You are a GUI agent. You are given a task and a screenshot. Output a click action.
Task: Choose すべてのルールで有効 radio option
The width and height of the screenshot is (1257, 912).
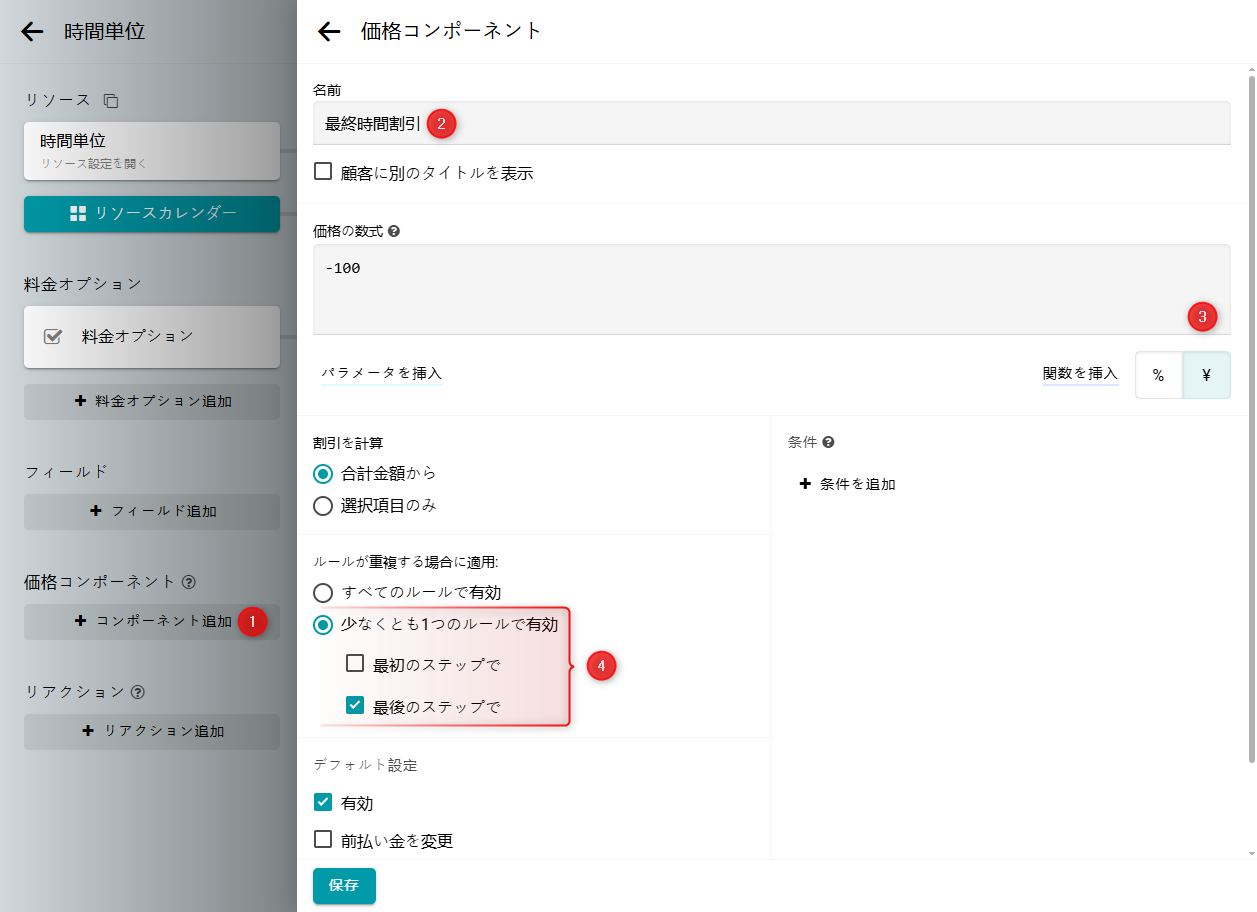pyautogui.click(x=323, y=593)
